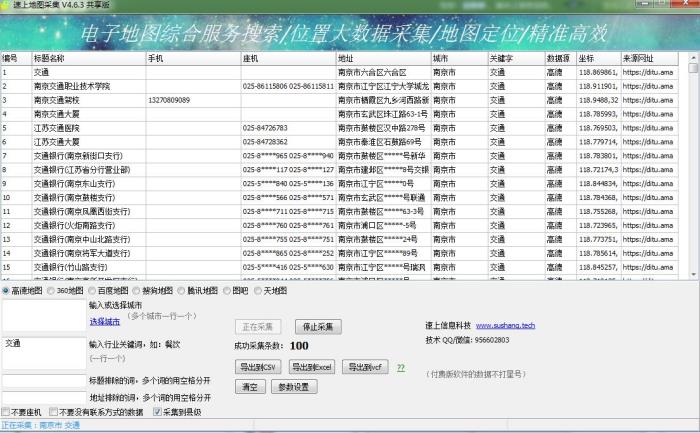Export contacts with 导出到vcf
This screenshot has height=433, width=700.
pos(365,367)
